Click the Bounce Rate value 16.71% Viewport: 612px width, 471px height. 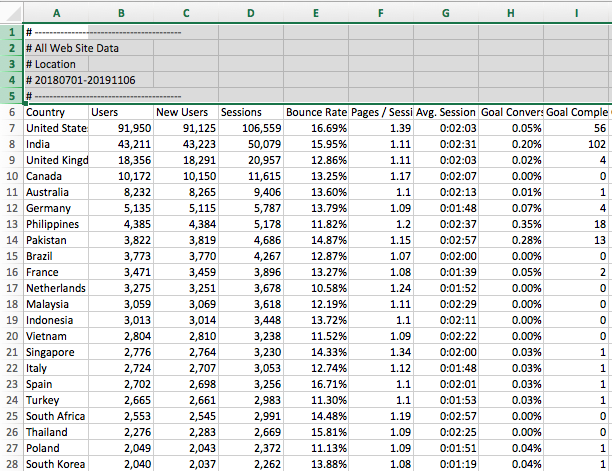point(316,384)
